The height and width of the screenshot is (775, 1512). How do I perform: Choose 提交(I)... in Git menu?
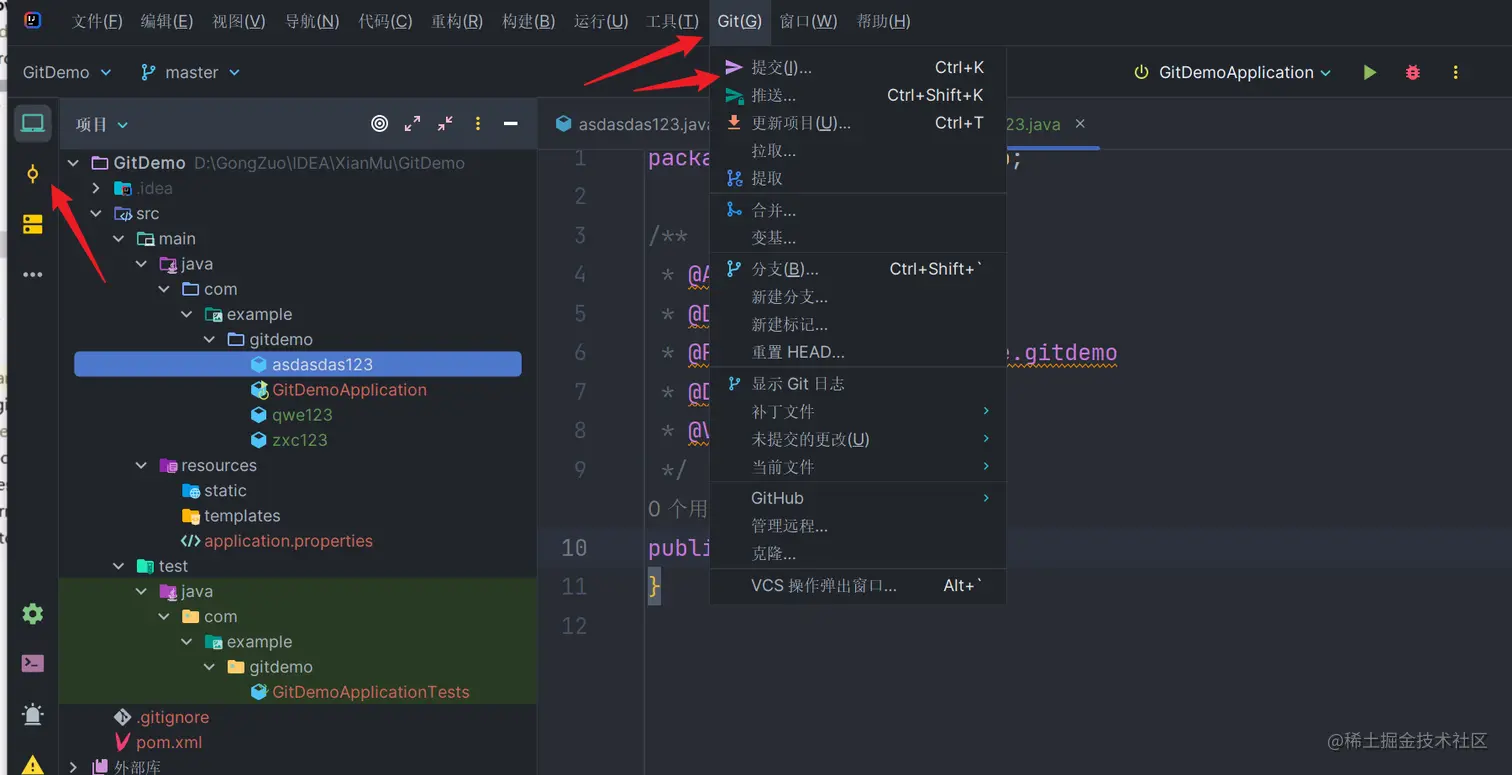(857, 67)
